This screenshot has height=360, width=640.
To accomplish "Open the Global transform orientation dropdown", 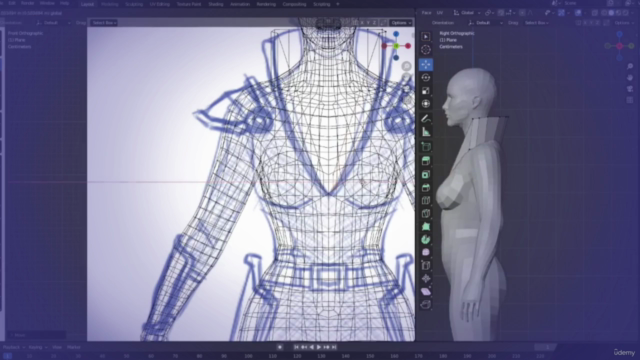I will point(467,13).
